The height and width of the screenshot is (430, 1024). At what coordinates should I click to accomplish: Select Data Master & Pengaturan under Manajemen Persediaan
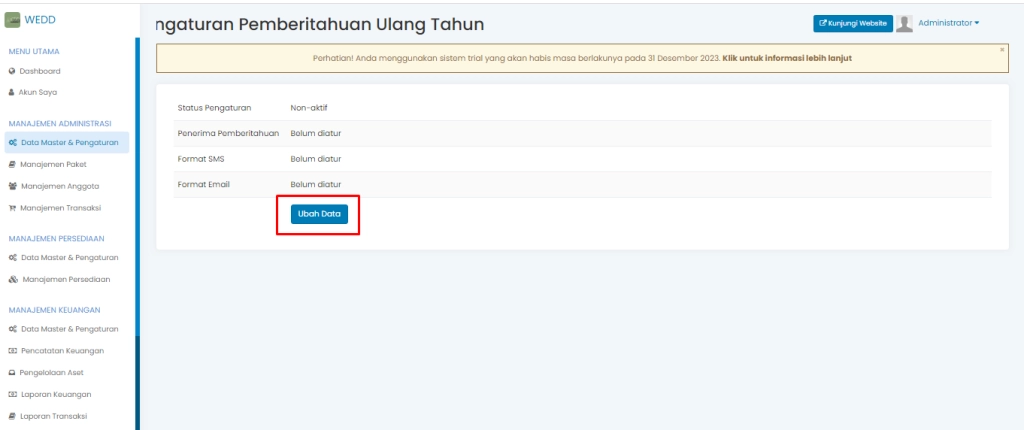pyautogui.click(x=69, y=258)
